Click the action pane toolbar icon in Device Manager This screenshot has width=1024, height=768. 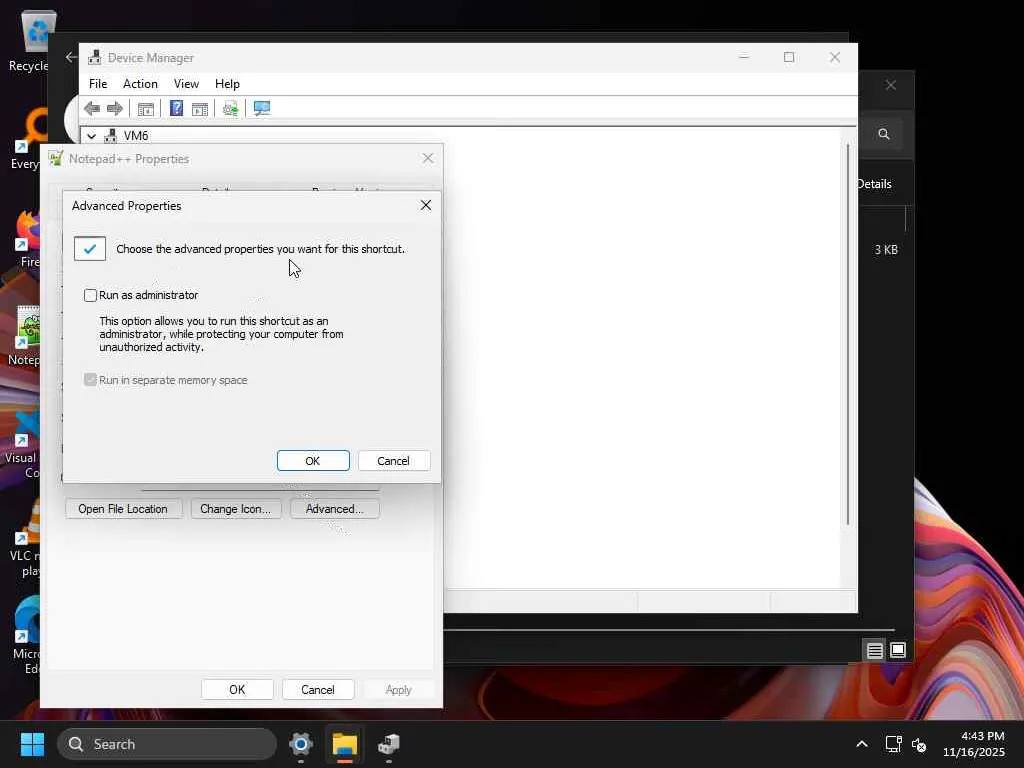(200, 109)
